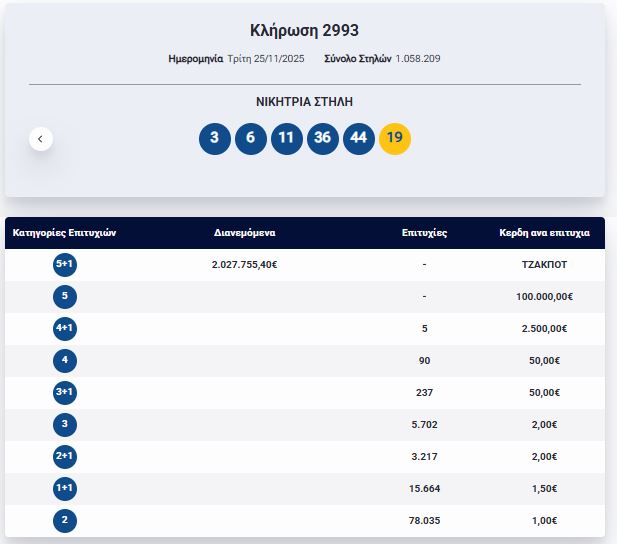Image resolution: width=617 pixels, height=544 pixels.
Task: Click the 2.027.755,40€ distributed amount
Action: pos(244,265)
